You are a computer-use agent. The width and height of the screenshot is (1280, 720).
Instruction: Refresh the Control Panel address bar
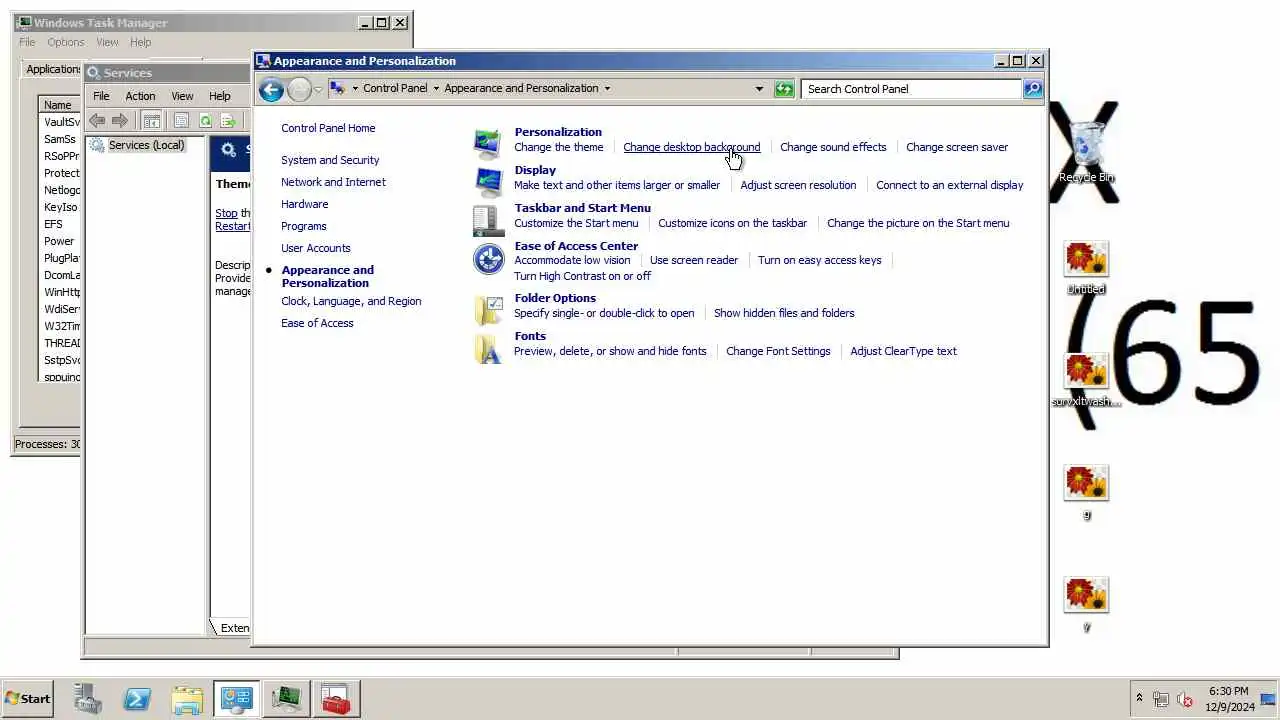point(784,89)
